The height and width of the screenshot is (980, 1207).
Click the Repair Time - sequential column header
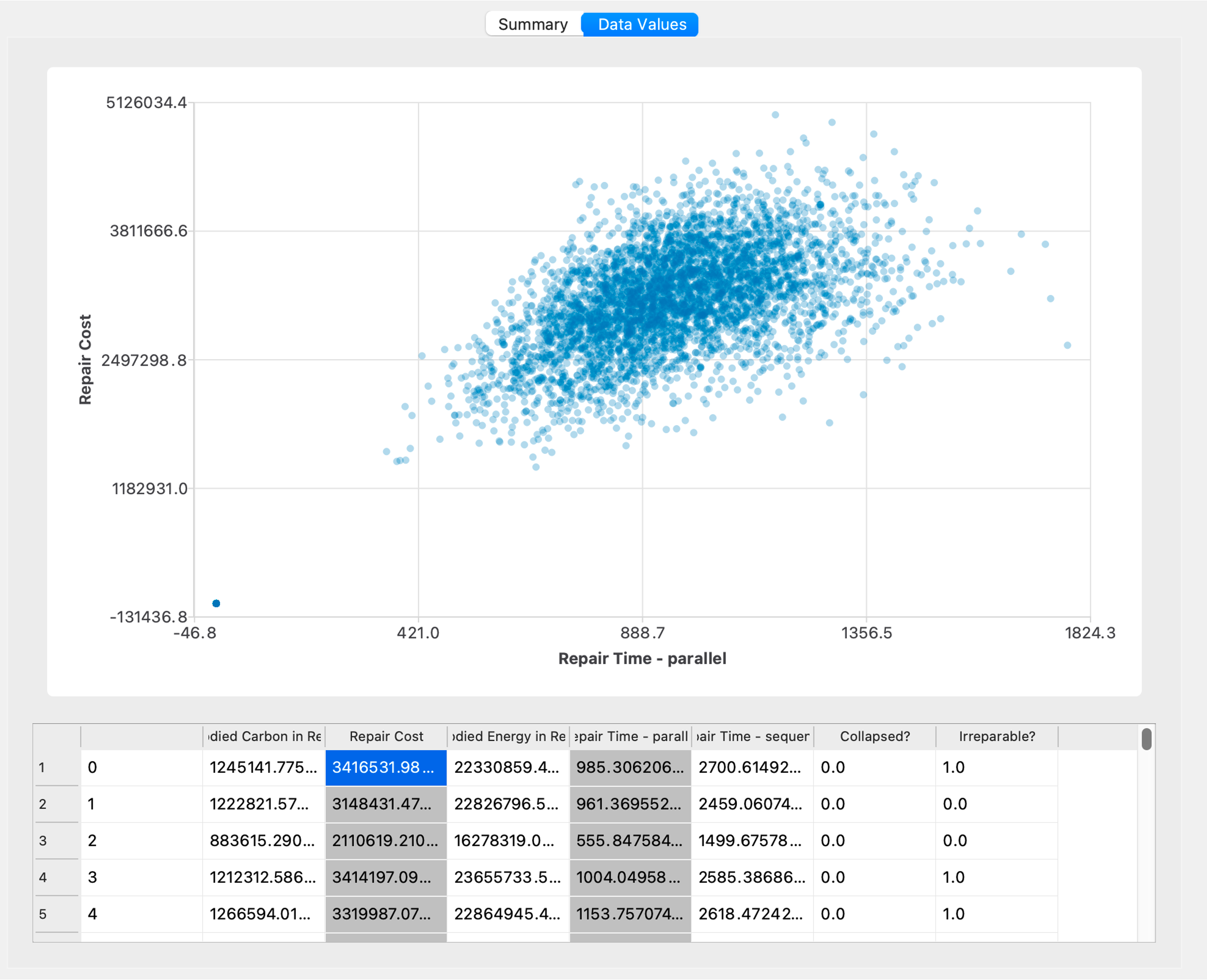(753, 736)
